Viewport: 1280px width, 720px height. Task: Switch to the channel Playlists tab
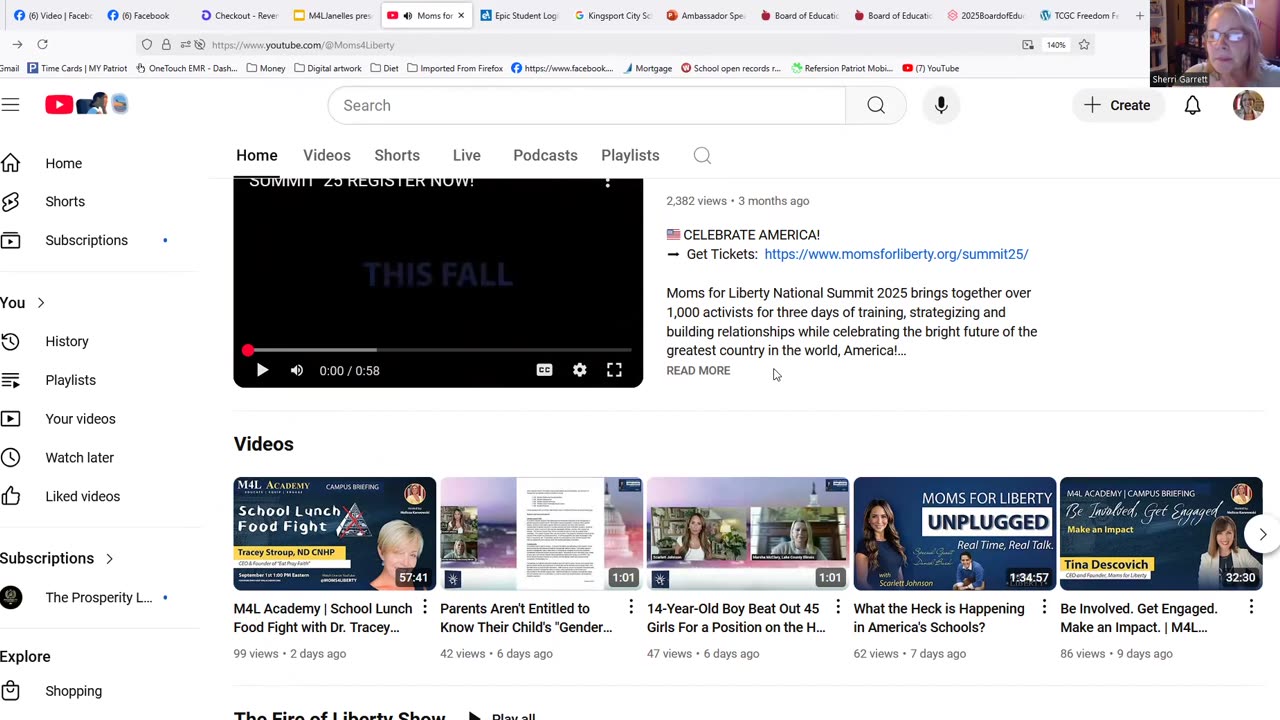630,155
